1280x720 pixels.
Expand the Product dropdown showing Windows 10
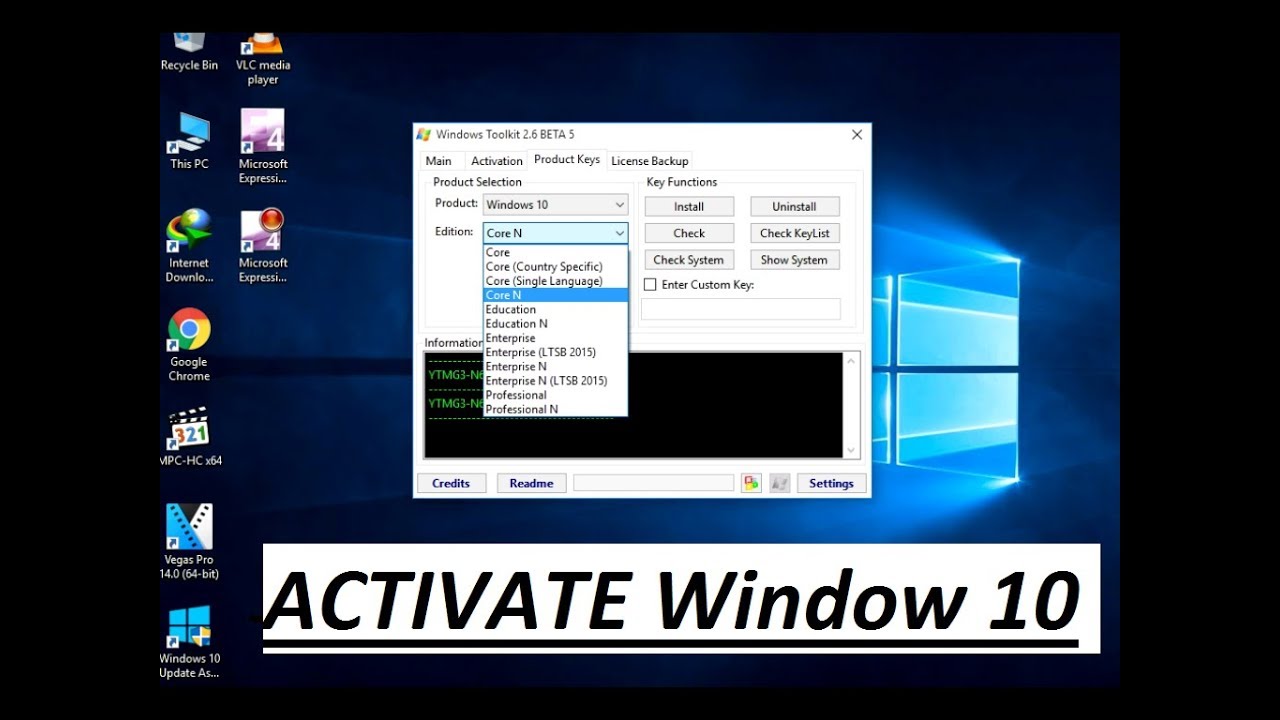[x=555, y=205]
